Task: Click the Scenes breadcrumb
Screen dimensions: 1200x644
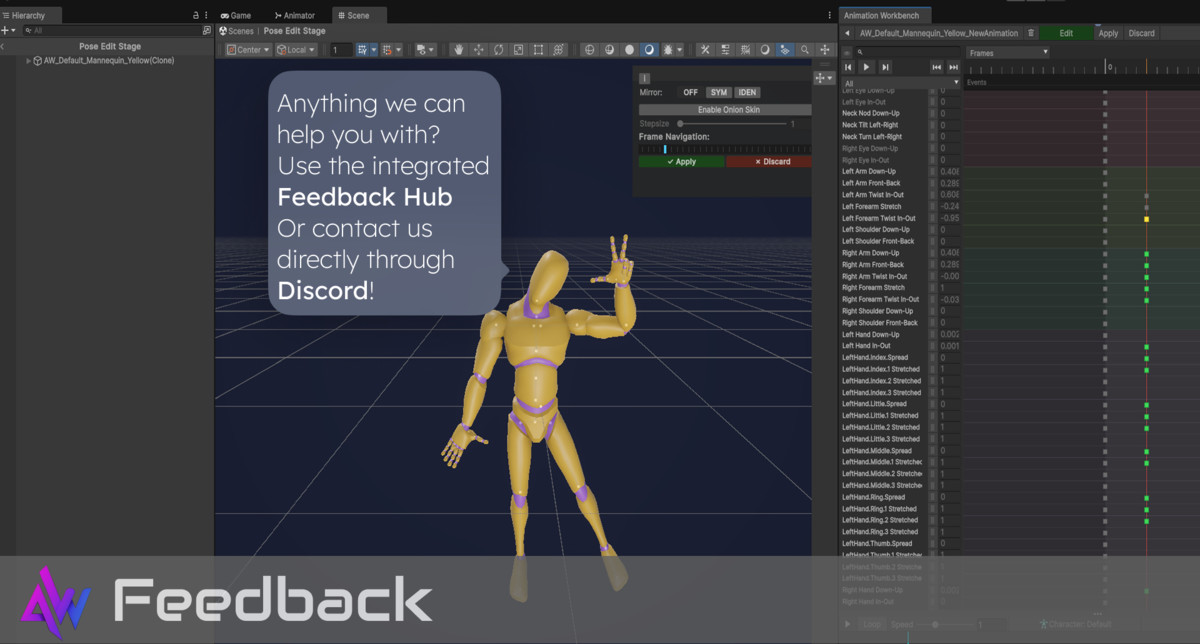Action: [x=236, y=31]
